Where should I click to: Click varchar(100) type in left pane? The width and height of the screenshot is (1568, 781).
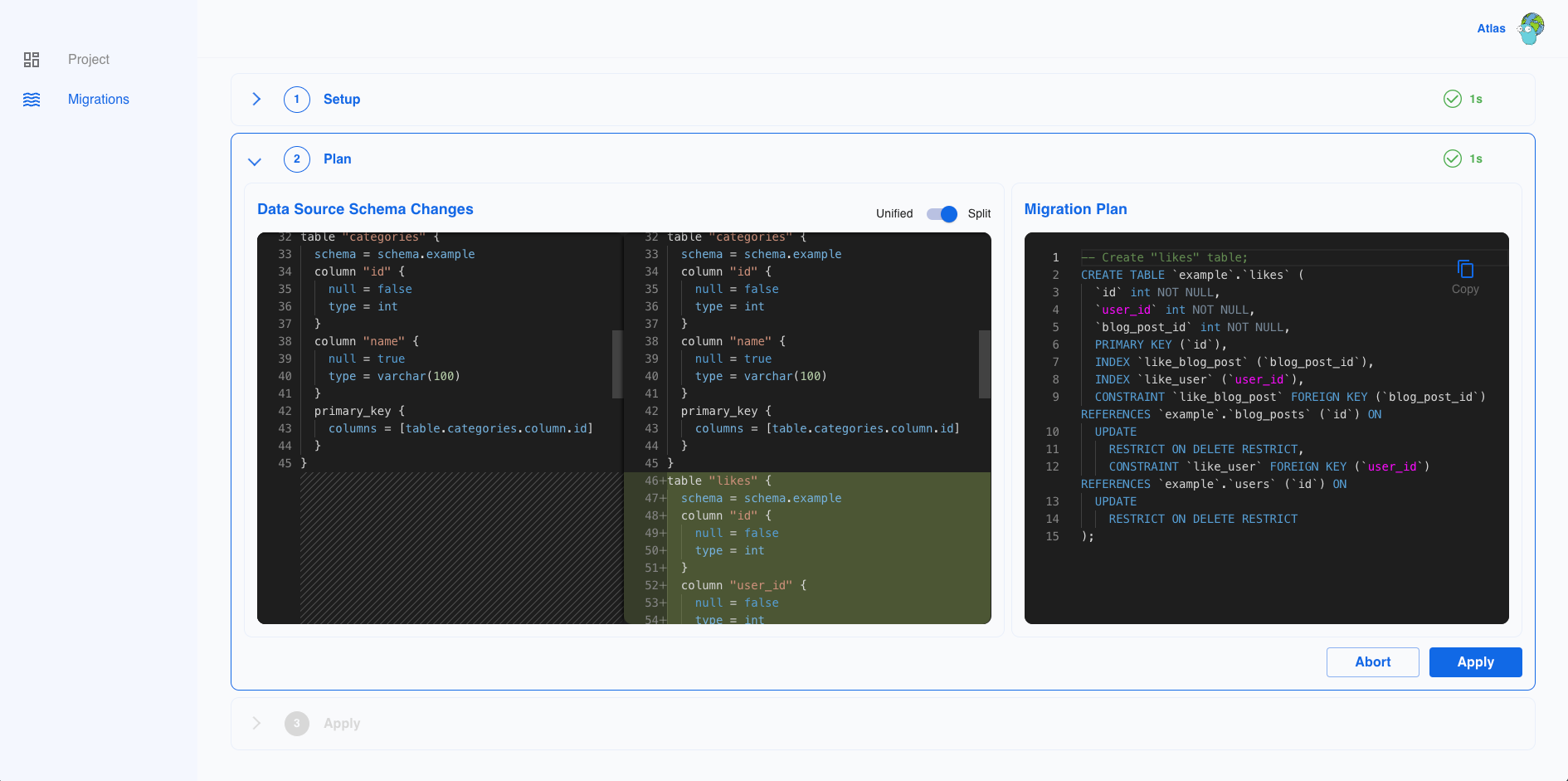(x=418, y=377)
